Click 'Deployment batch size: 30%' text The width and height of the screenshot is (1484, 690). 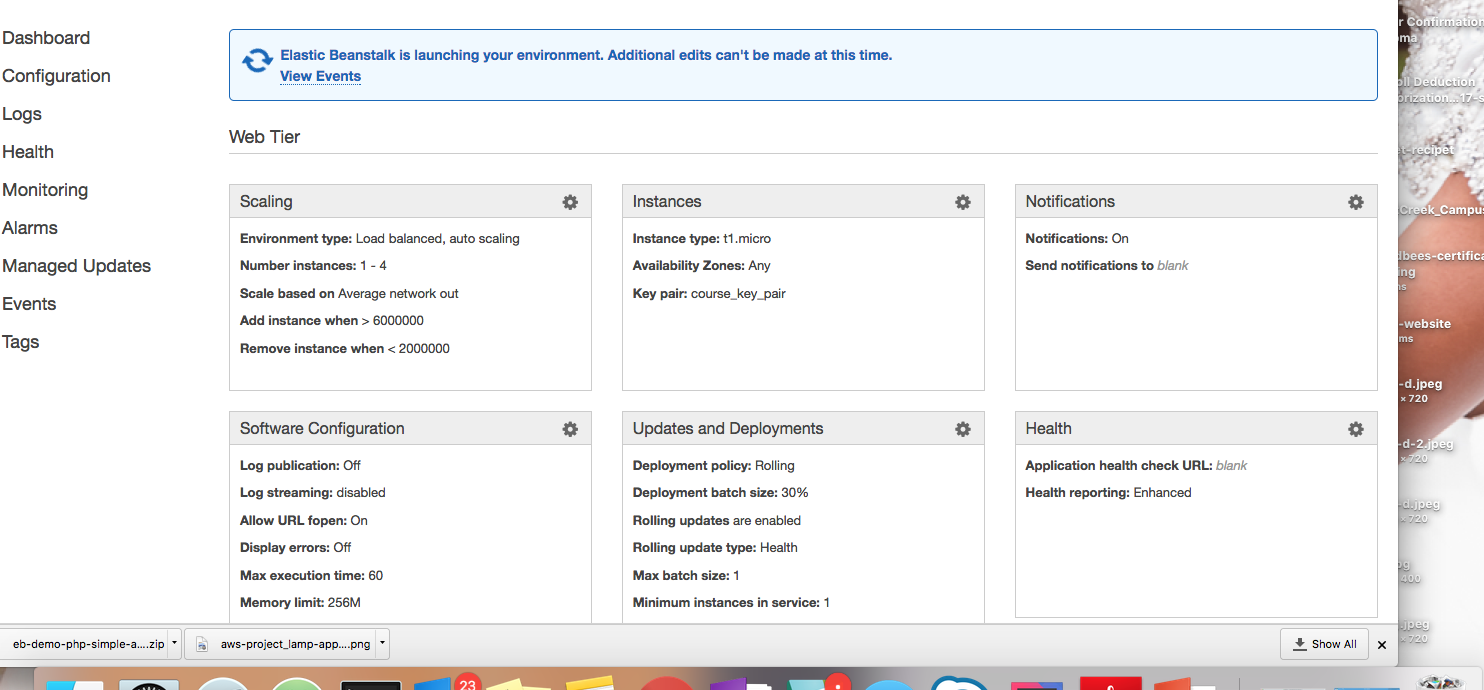721,493
